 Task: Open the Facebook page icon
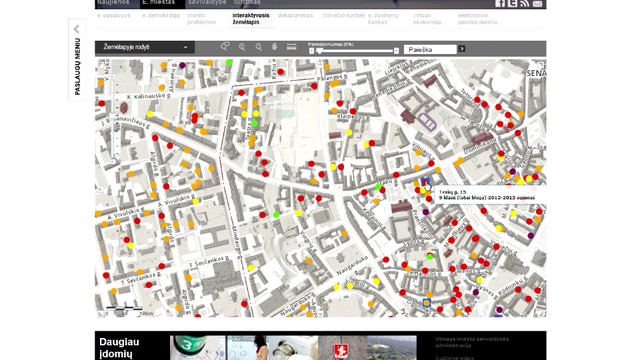coord(500,3)
